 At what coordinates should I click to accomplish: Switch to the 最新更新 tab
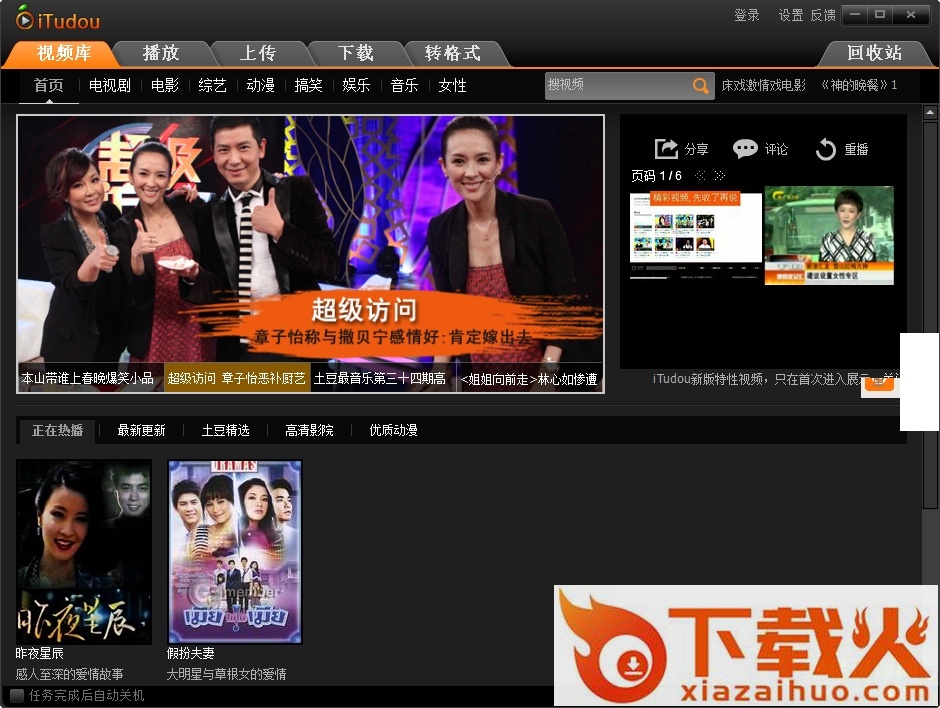(x=141, y=430)
